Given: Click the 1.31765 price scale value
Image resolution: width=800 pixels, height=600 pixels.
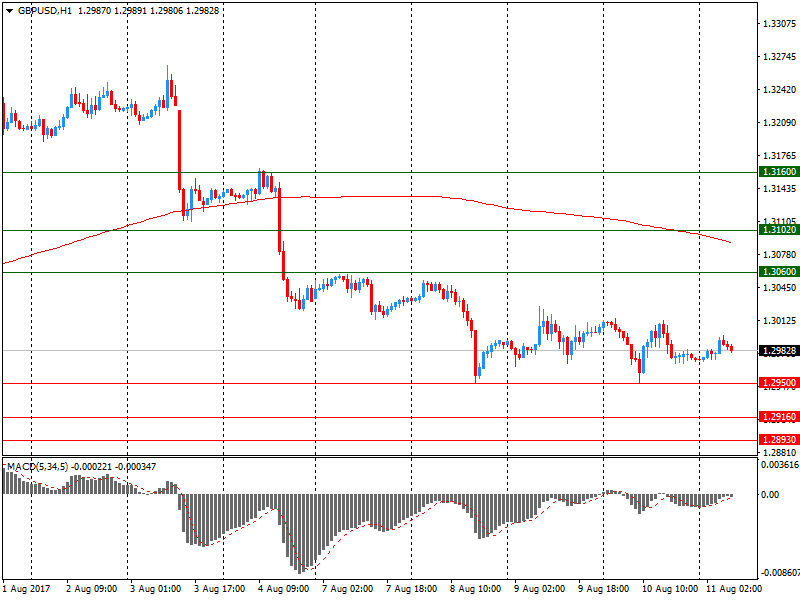Looking at the screenshot, I should 779,156.
